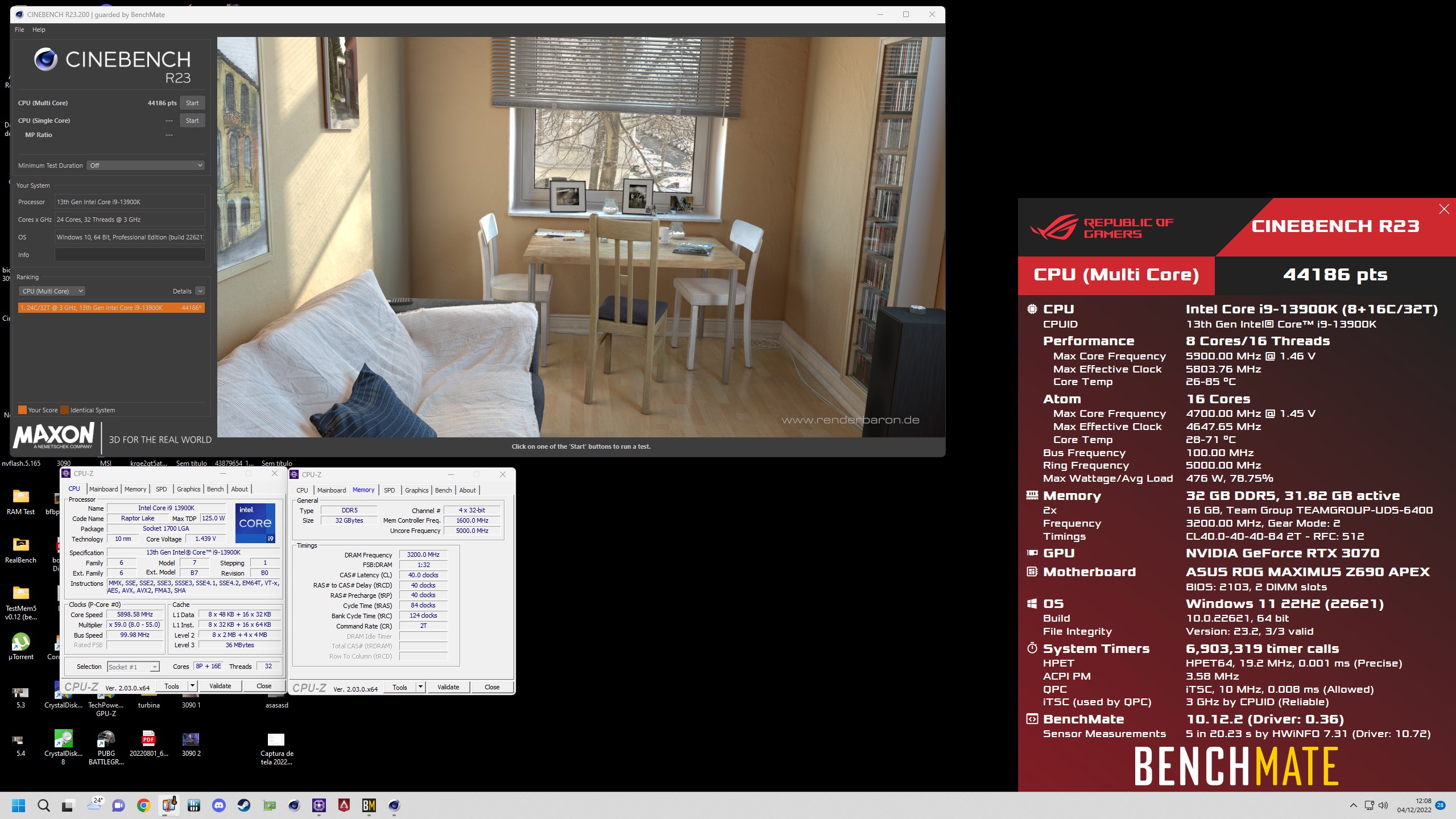Open Discord from the taskbar
The image size is (1456, 819).
pos(218,805)
